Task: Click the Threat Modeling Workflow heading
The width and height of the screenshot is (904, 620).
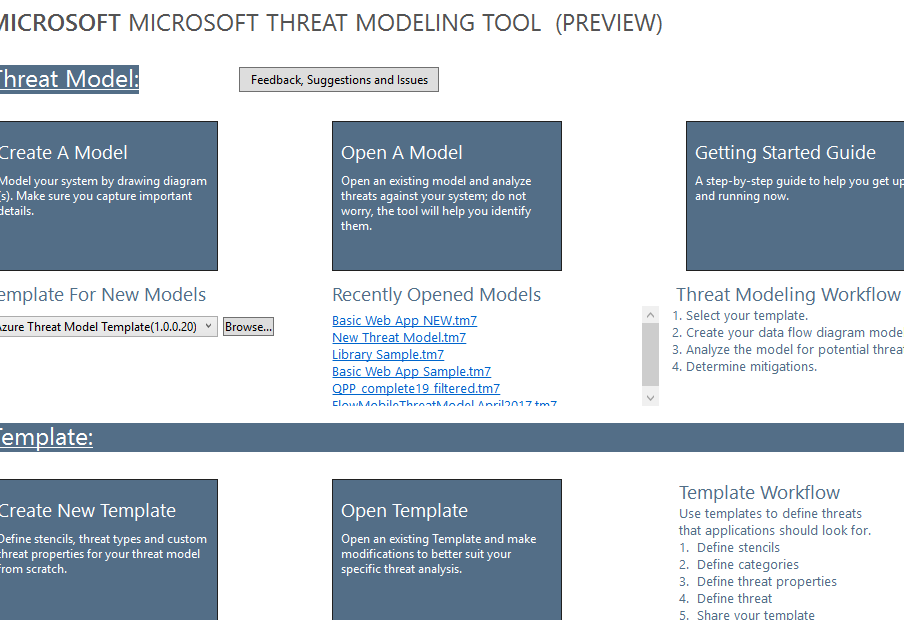Action: [788, 295]
